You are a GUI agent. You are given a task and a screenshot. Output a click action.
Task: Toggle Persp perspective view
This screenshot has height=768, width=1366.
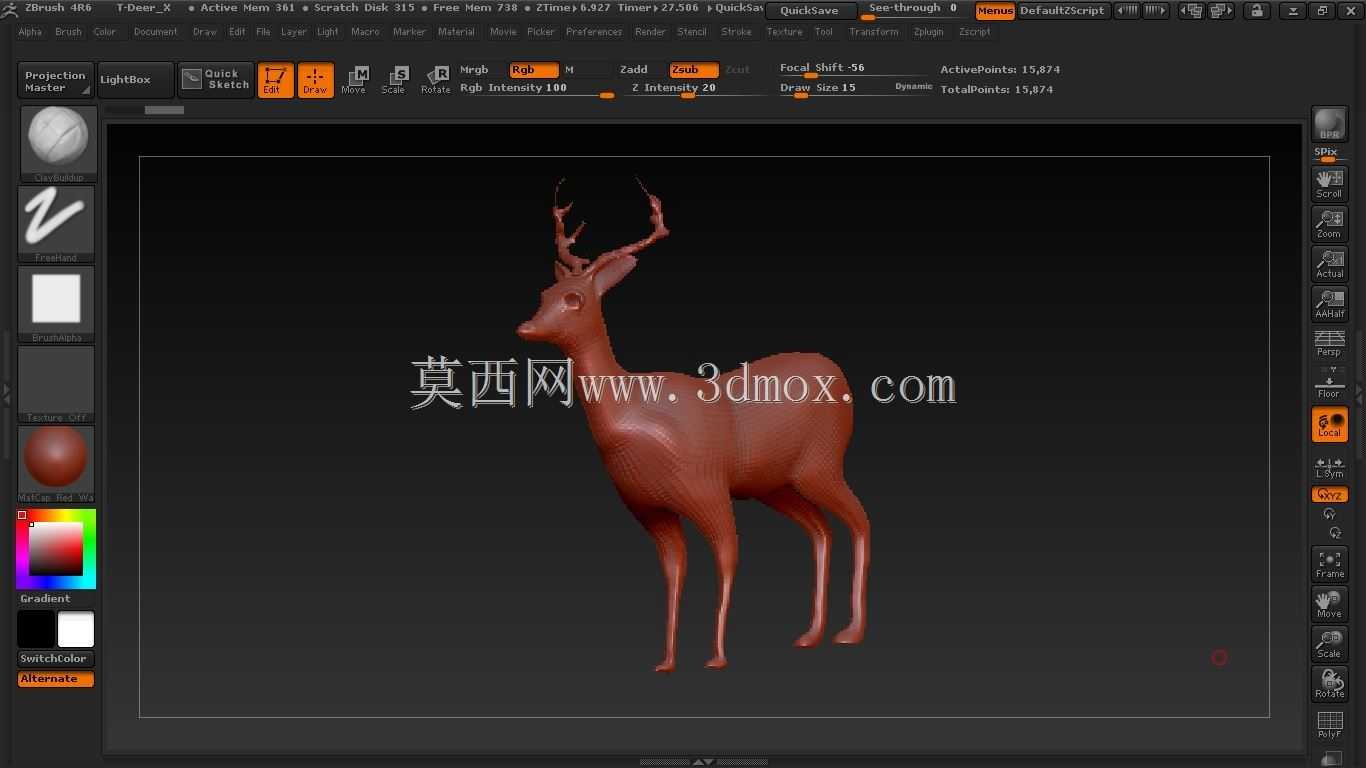tap(1329, 343)
